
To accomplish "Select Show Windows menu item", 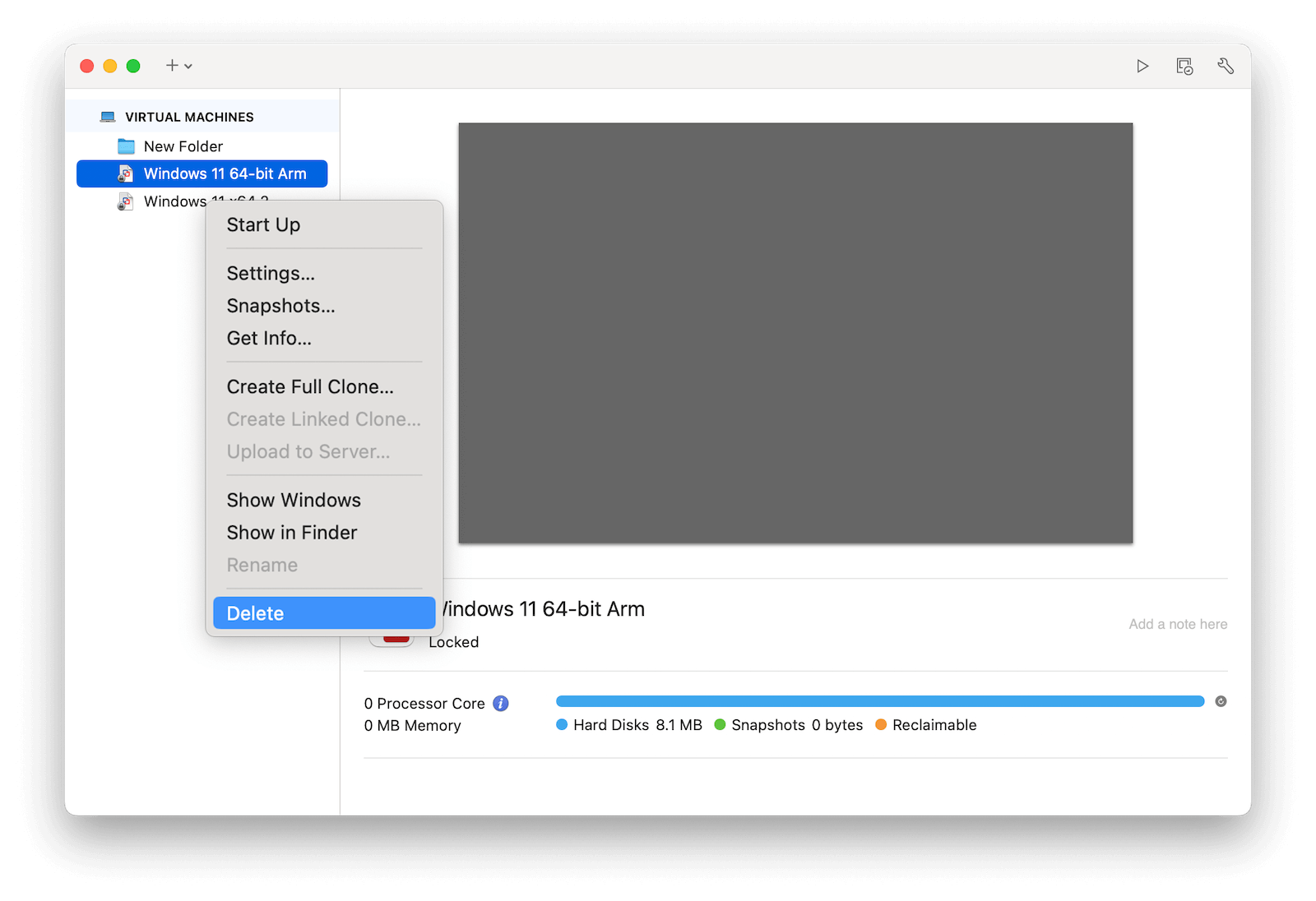I will point(324,501).
